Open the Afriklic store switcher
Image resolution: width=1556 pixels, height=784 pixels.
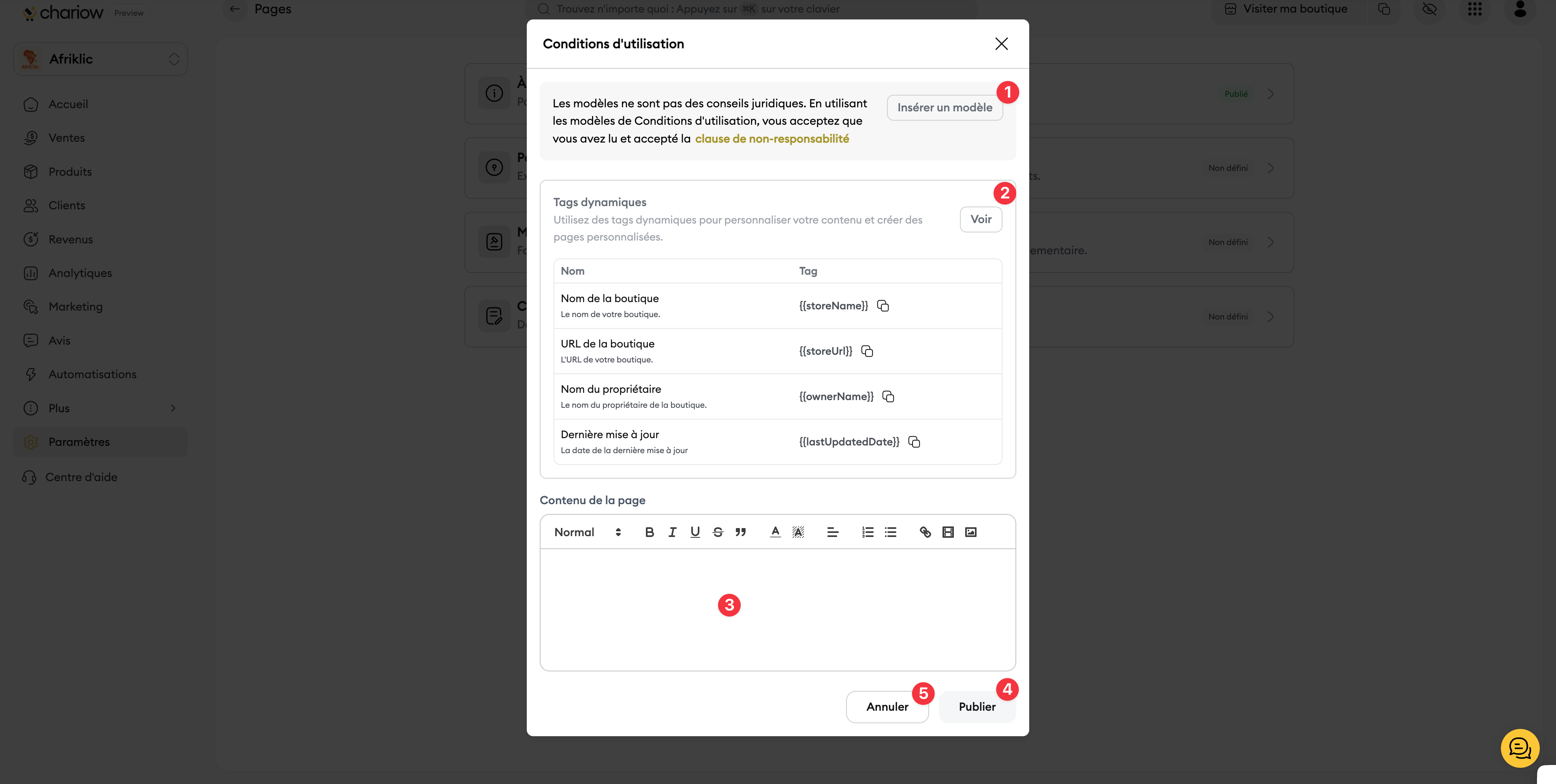click(x=100, y=59)
